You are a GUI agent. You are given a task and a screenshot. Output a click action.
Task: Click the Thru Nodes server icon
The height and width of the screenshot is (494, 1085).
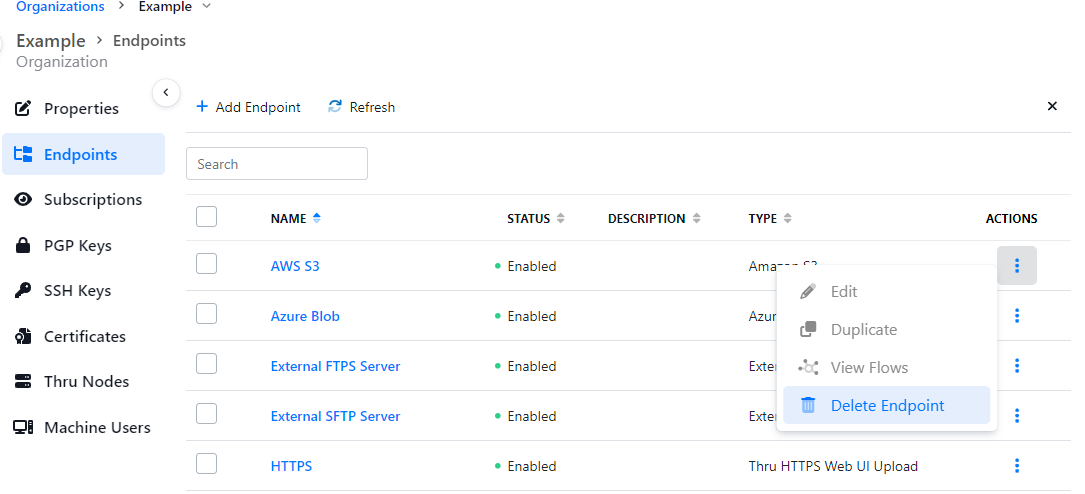click(x=23, y=382)
